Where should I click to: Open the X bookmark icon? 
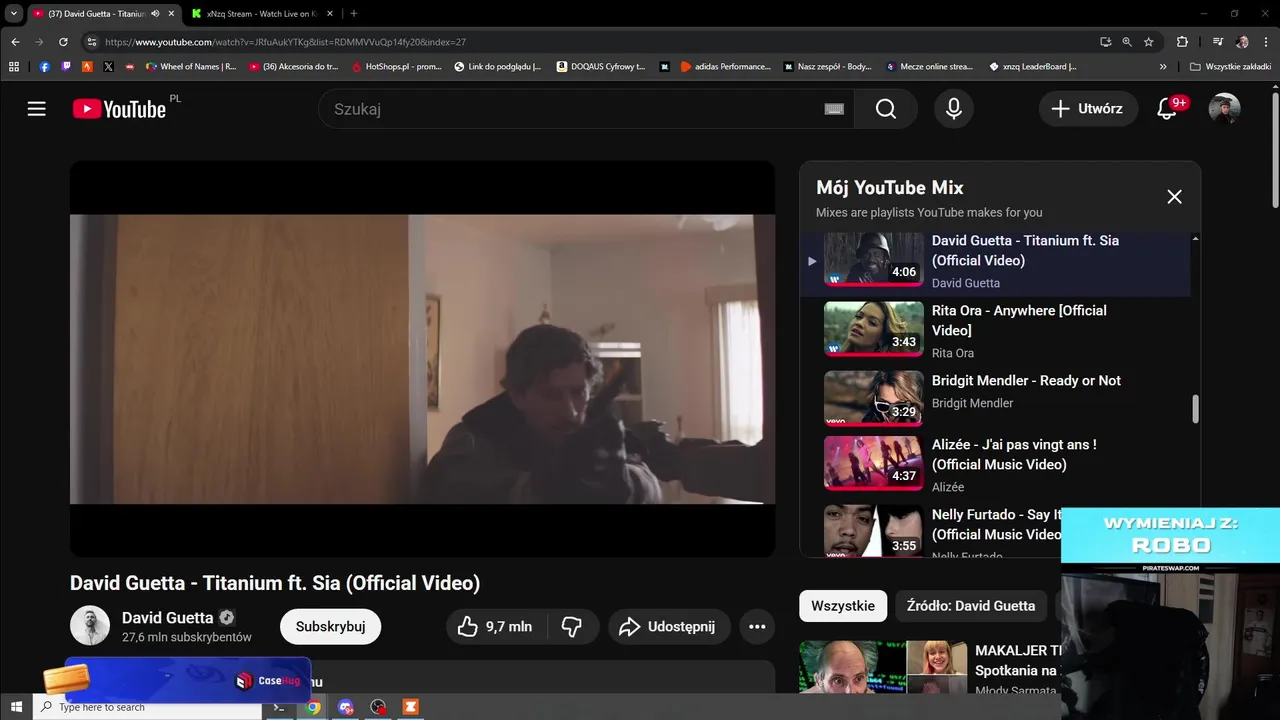[109, 67]
